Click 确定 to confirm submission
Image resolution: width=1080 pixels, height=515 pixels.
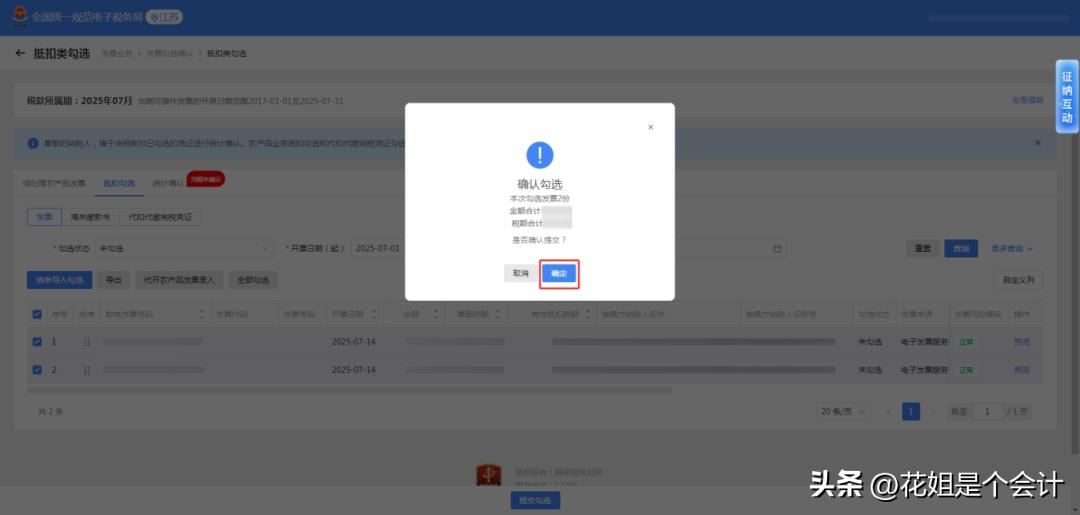click(x=559, y=273)
